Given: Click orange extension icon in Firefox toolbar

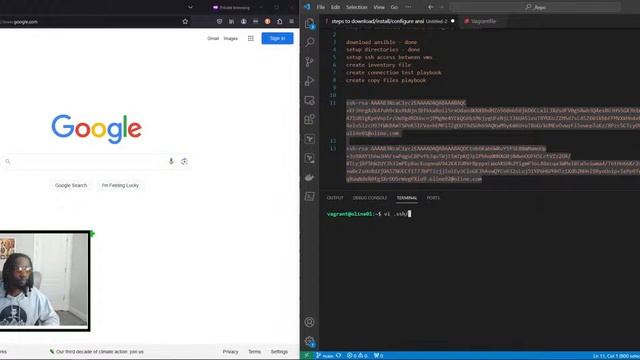Looking at the screenshot, I should pyautogui.click(x=267, y=22).
